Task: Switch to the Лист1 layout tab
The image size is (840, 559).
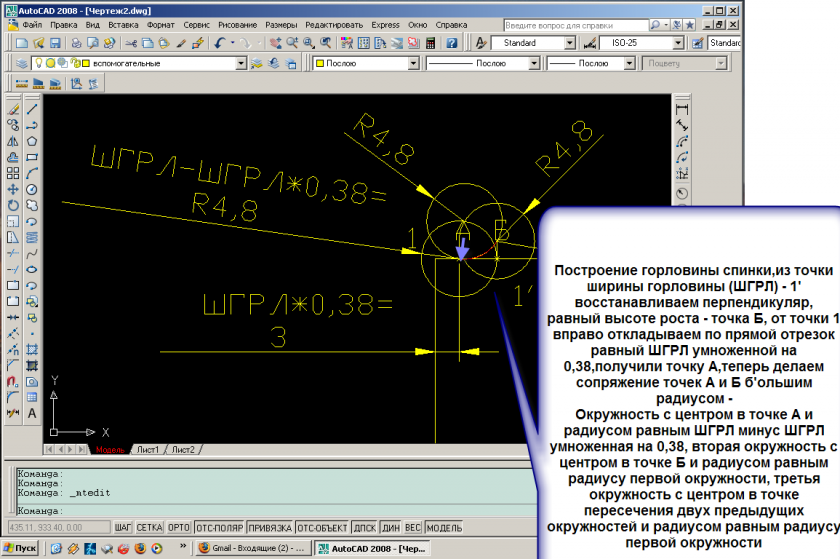Action: point(149,450)
